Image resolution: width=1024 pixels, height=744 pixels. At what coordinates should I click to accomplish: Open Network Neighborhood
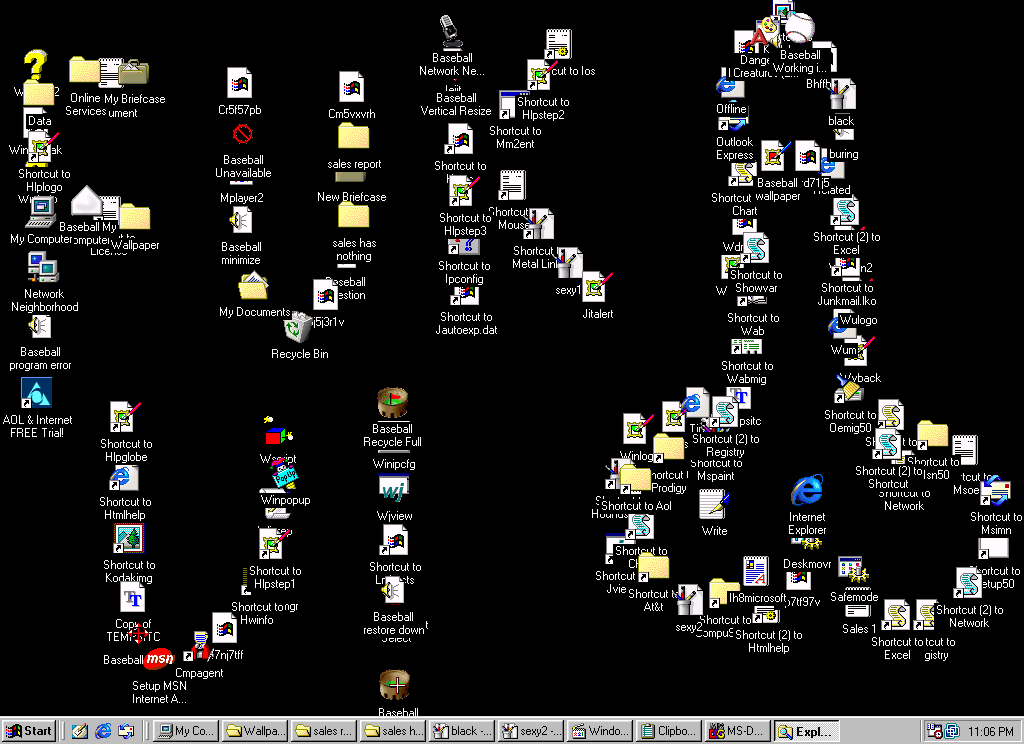pyautogui.click(x=41, y=268)
